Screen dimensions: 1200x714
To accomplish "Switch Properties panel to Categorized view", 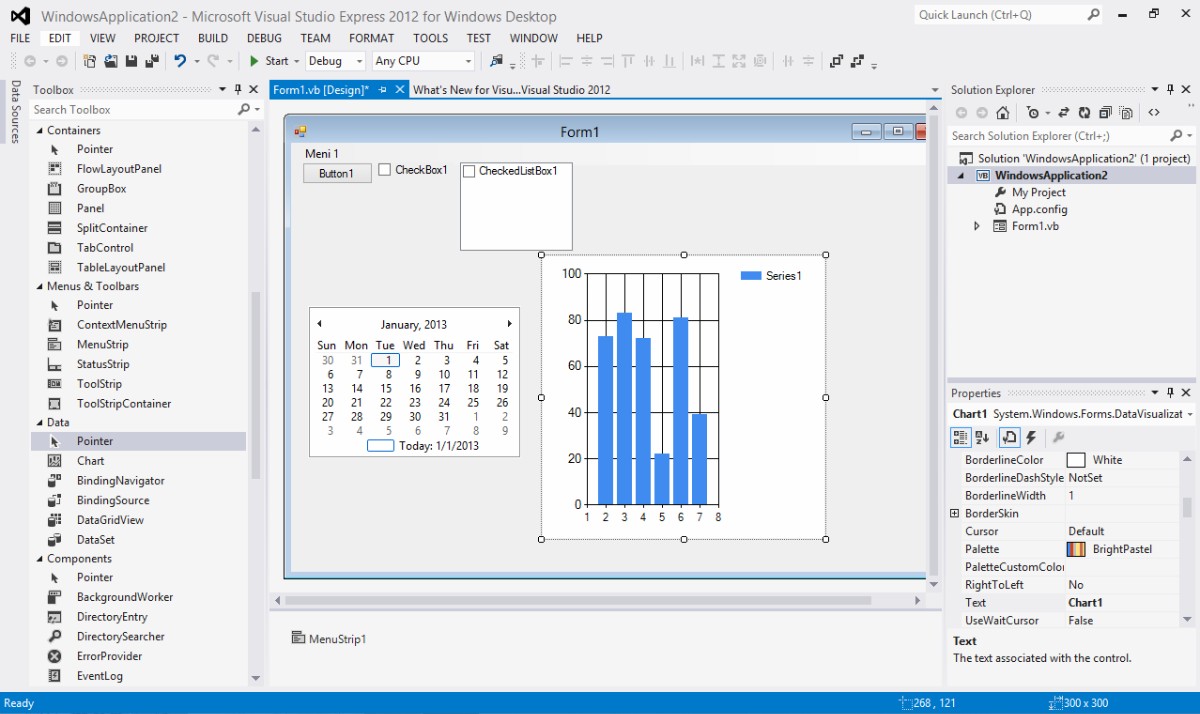I will [960, 437].
